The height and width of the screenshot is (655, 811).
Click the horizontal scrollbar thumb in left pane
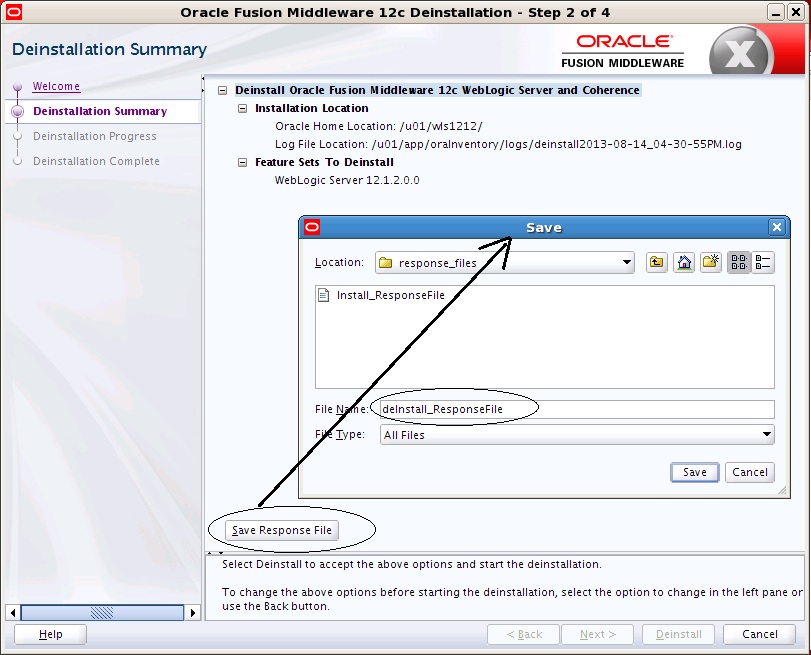pos(102,613)
